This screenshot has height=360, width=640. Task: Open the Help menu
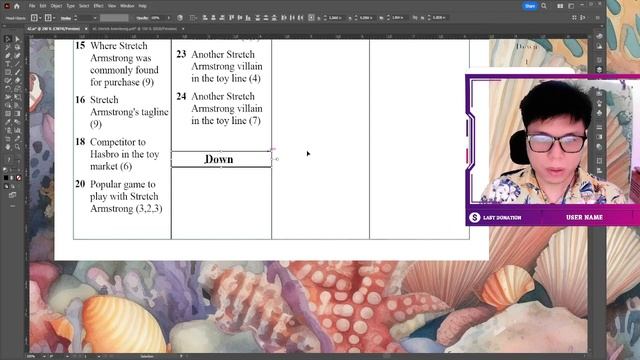[142, 6]
